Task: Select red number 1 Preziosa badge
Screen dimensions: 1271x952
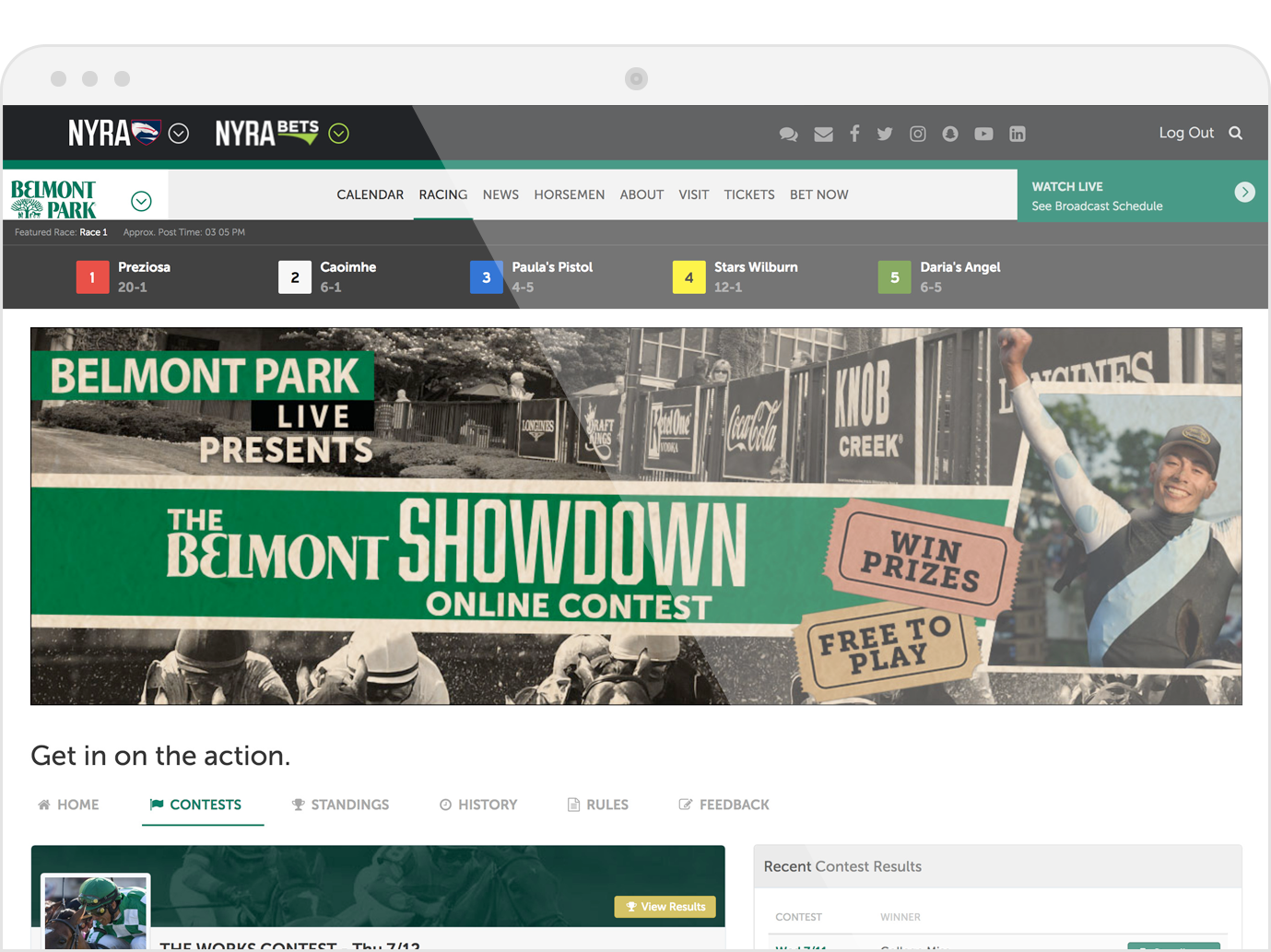Action: click(x=92, y=276)
